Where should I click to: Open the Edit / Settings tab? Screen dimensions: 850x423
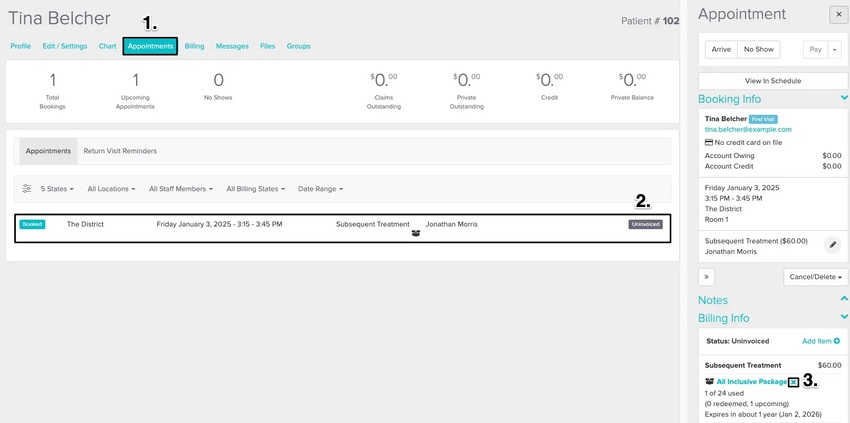[65, 46]
